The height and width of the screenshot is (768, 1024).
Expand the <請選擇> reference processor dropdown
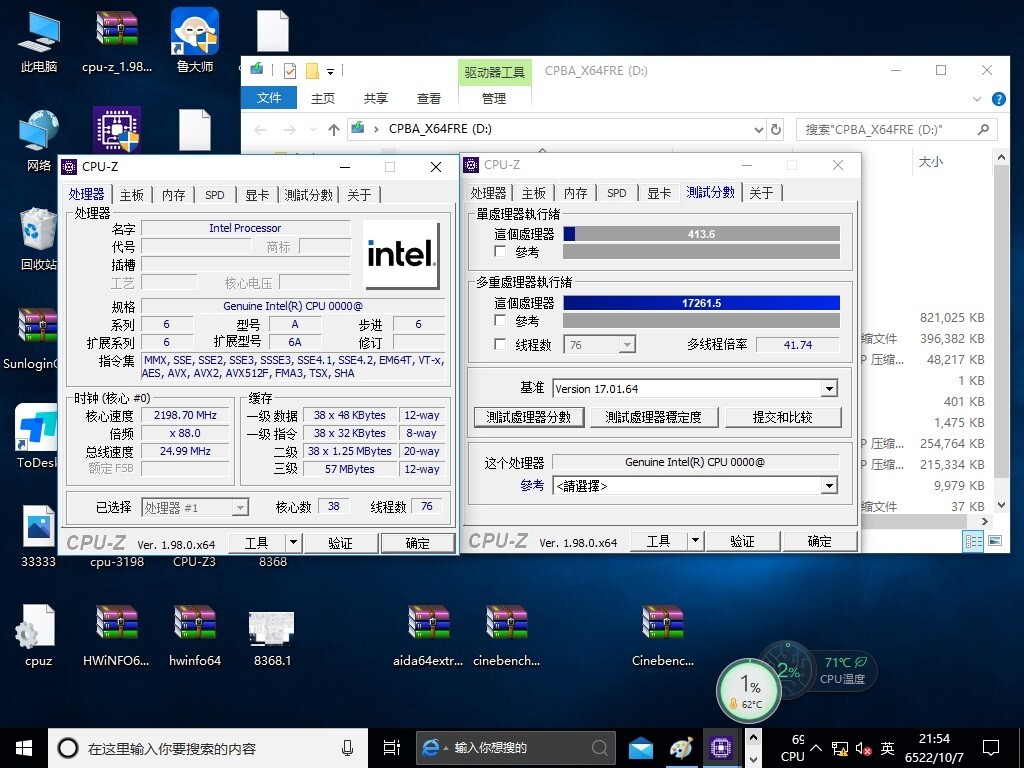tap(829, 485)
